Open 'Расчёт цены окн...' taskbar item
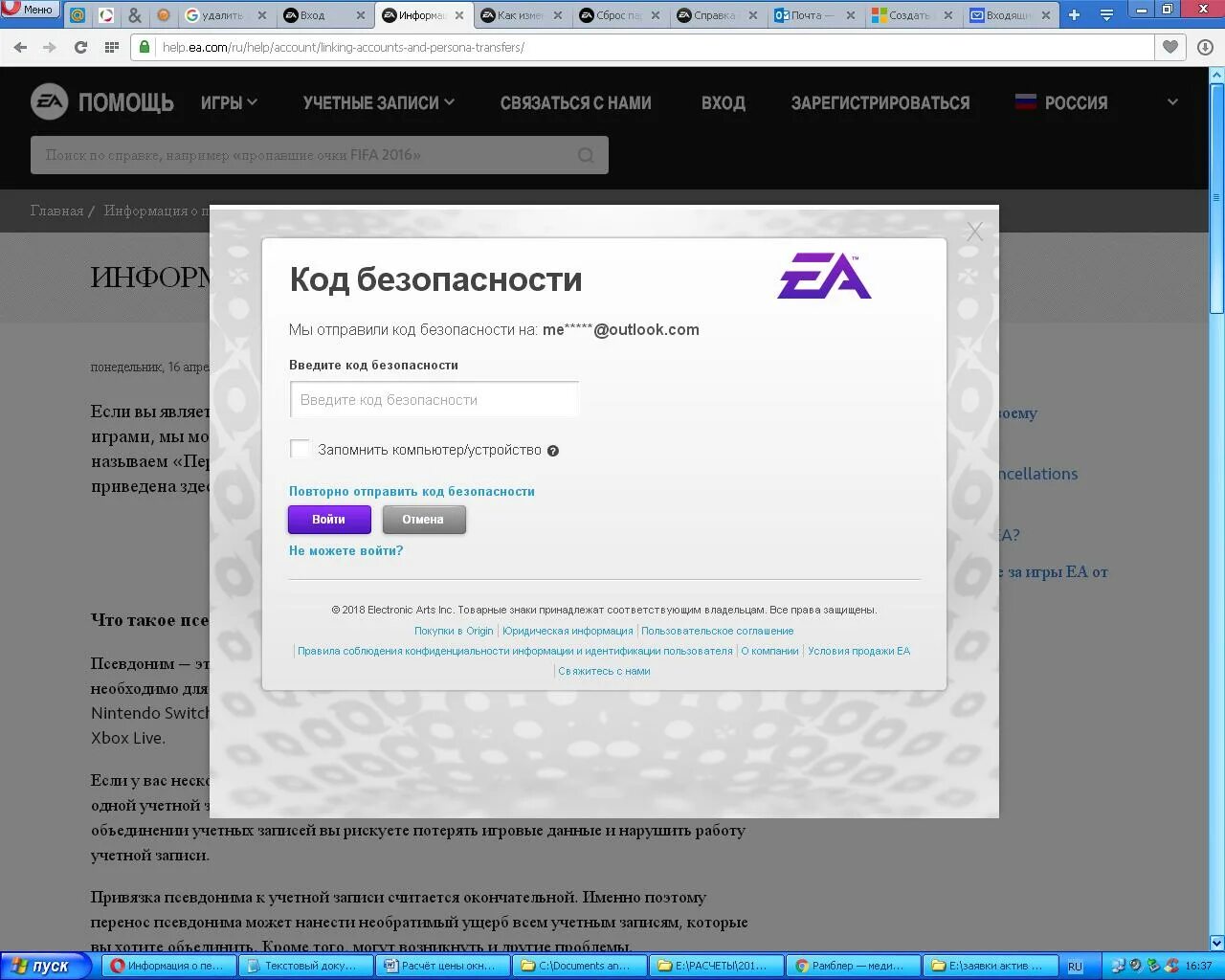 click(x=442, y=966)
